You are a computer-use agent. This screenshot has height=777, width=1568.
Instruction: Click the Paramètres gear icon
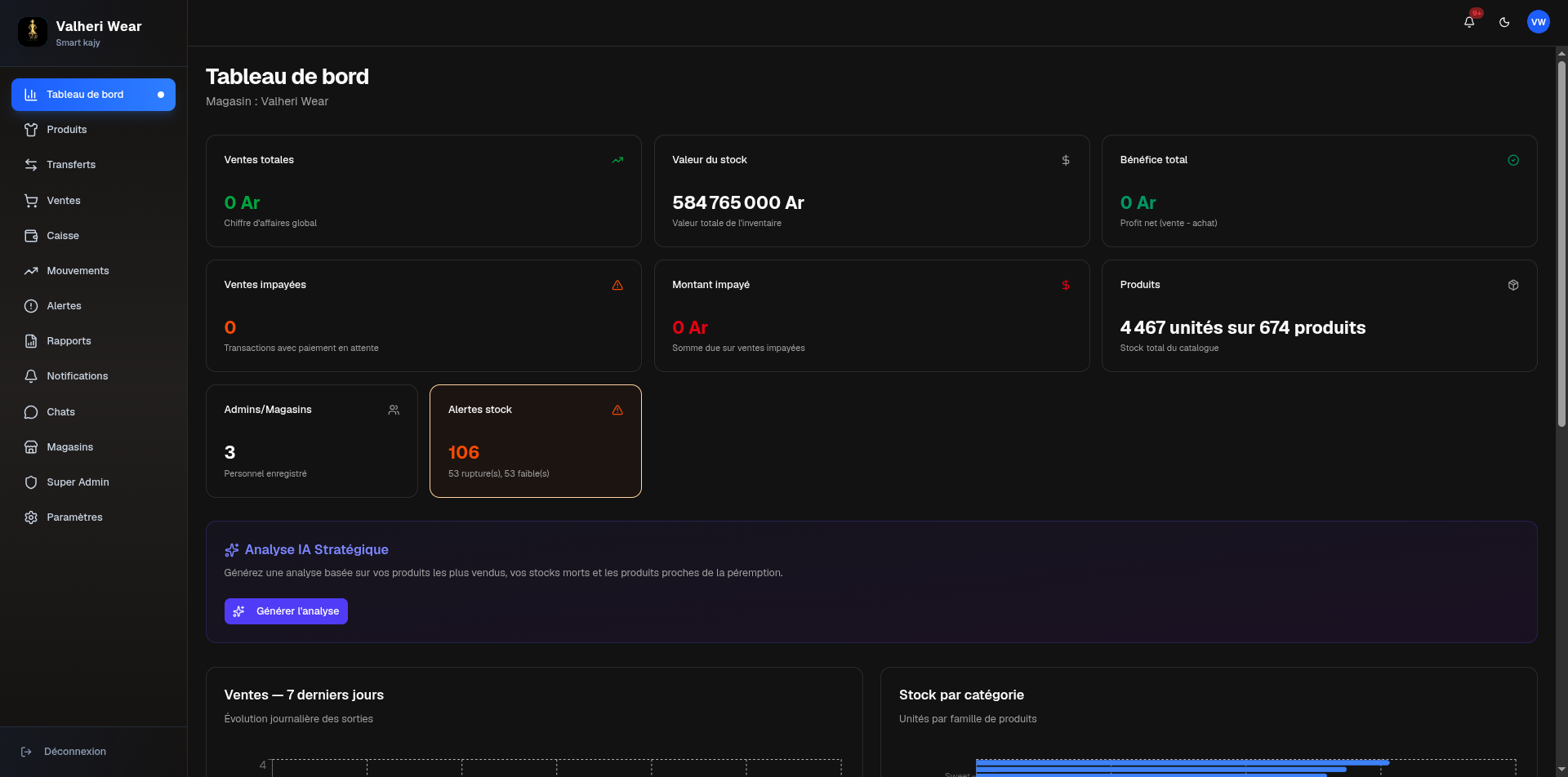click(31, 517)
